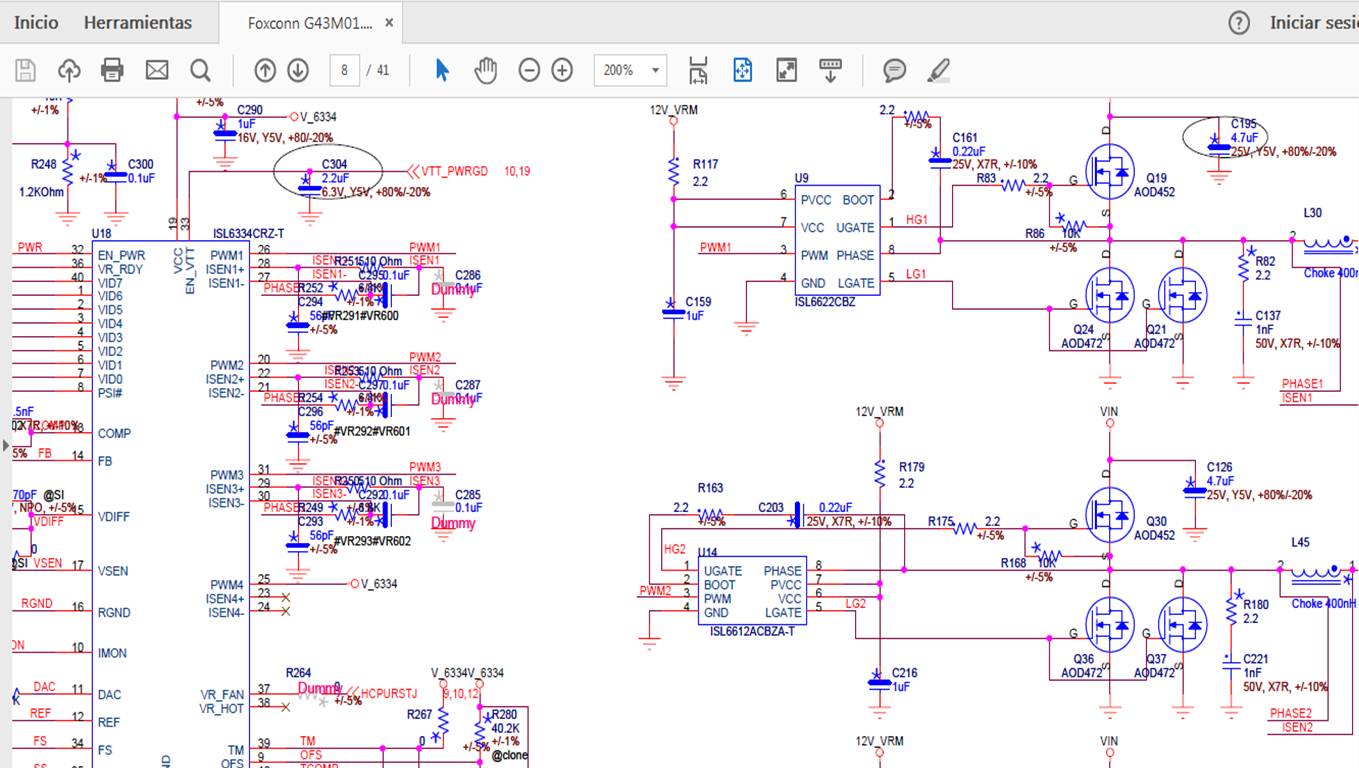Select the Foxconn G43M01 document tab
The image size is (1359, 768).
[310, 23]
